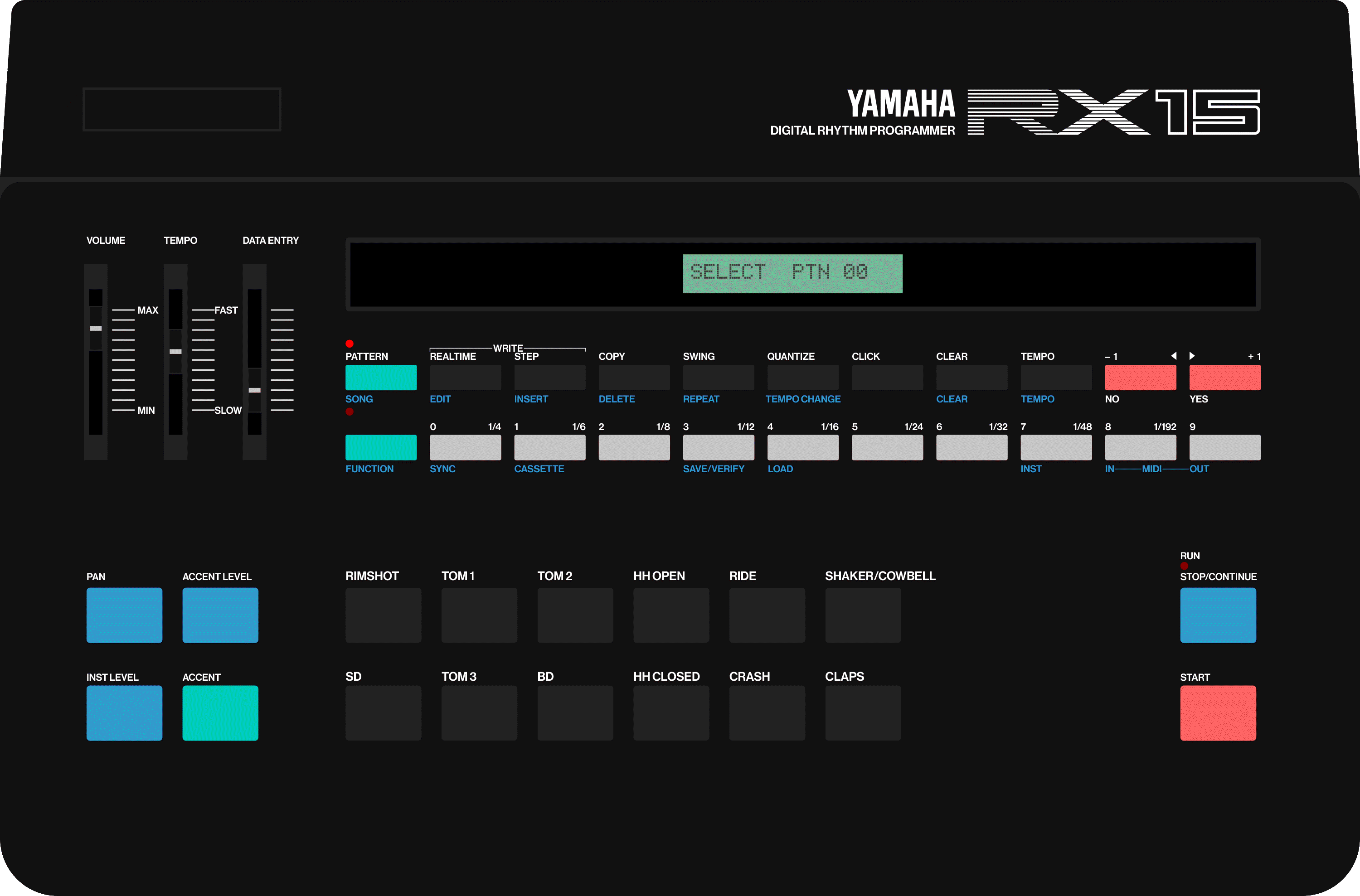Click the red PATTERN indicator LED
The height and width of the screenshot is (896, 1360).
[x=349, y=344]
